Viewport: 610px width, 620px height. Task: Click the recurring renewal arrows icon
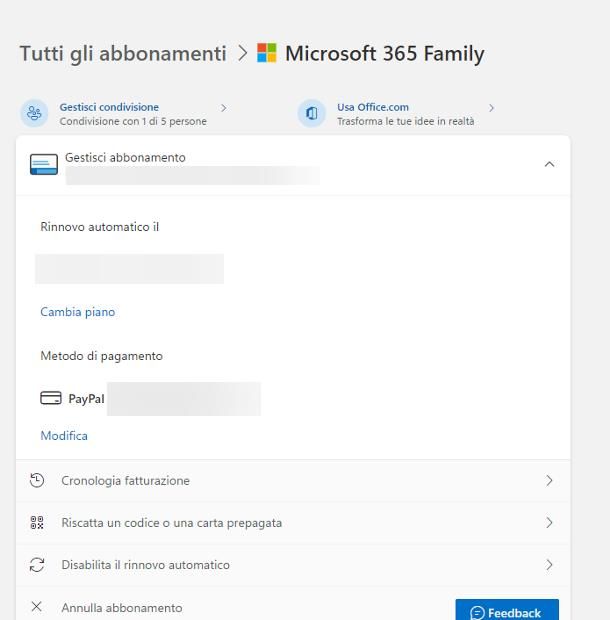tap(37, 565)
